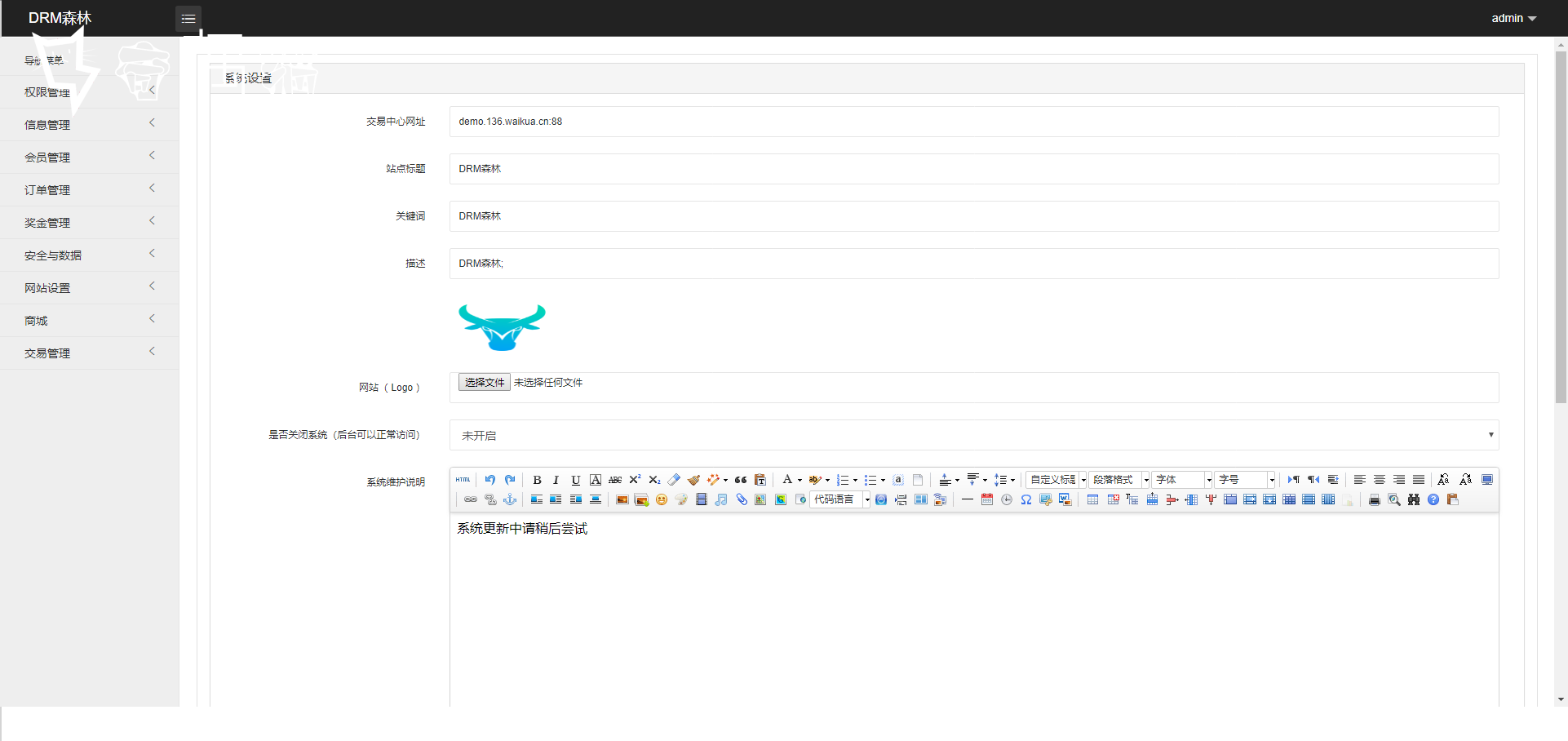Insert music with the note icon
The width and height of the screenshot is (1568, 741).
pyautogui.click(x=721, y=499)
